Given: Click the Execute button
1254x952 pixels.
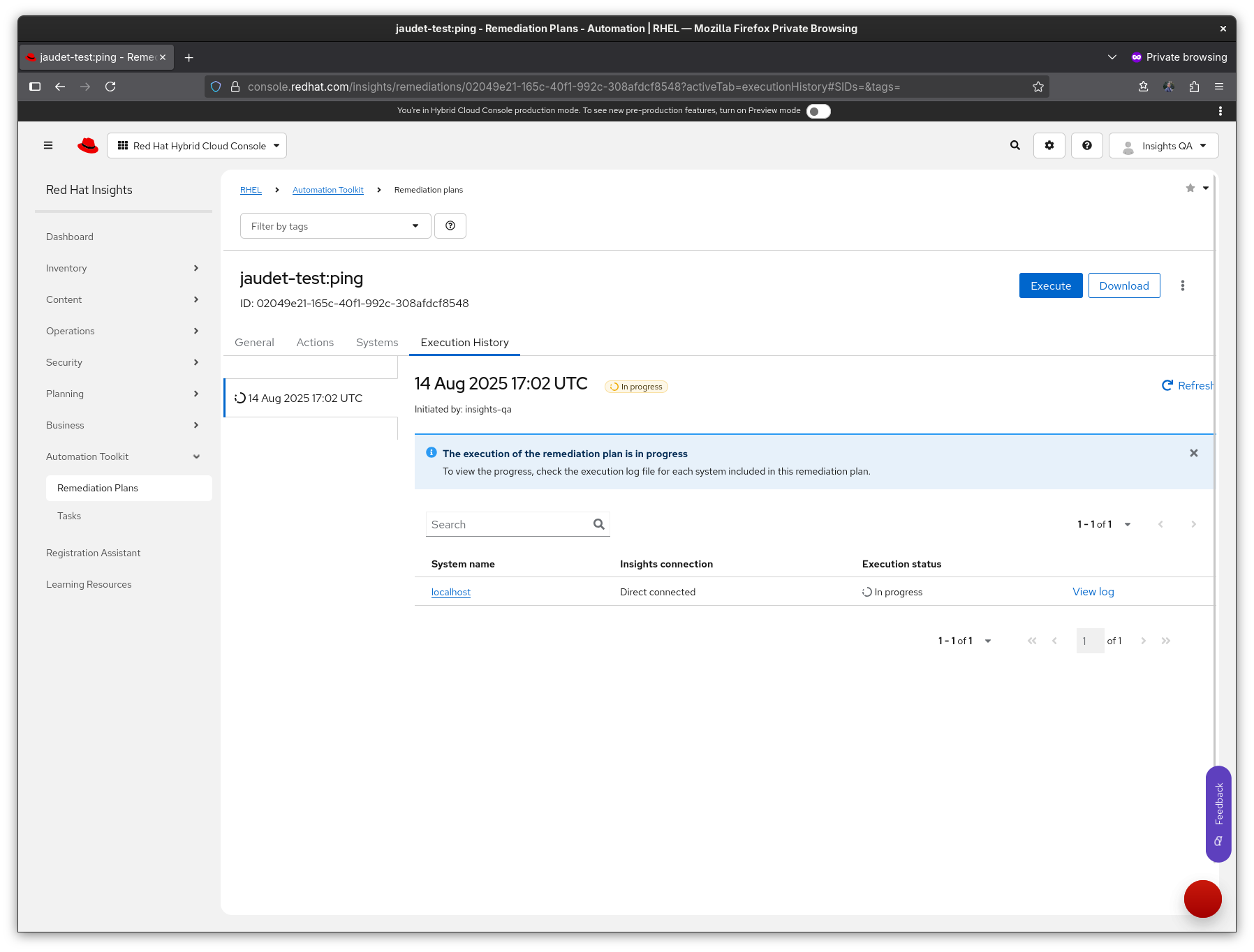Looking at the screenshot, I should [1051, 285].
